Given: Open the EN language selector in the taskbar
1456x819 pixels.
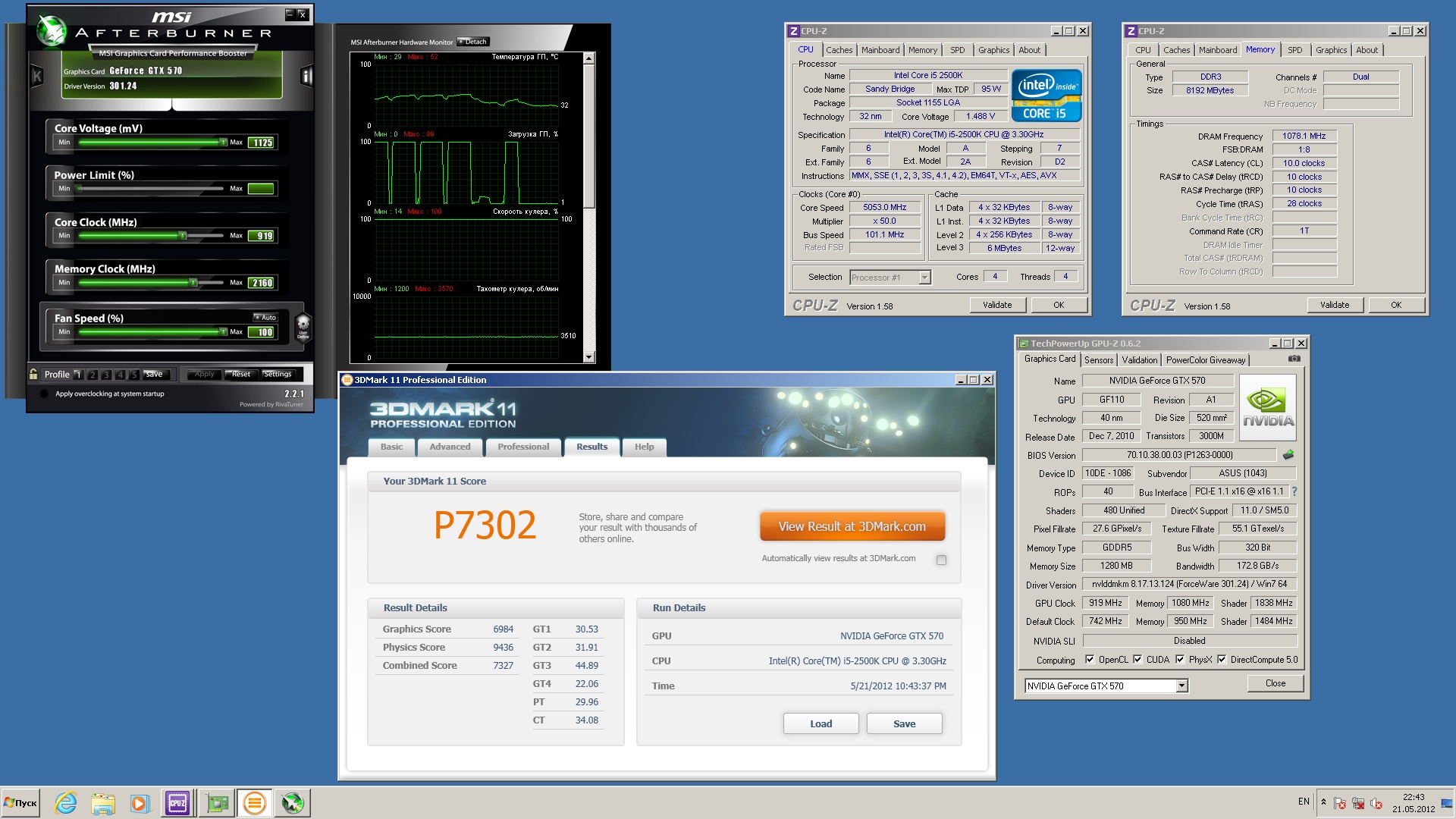Looking at the screenshot, I should coord(1304,802).
